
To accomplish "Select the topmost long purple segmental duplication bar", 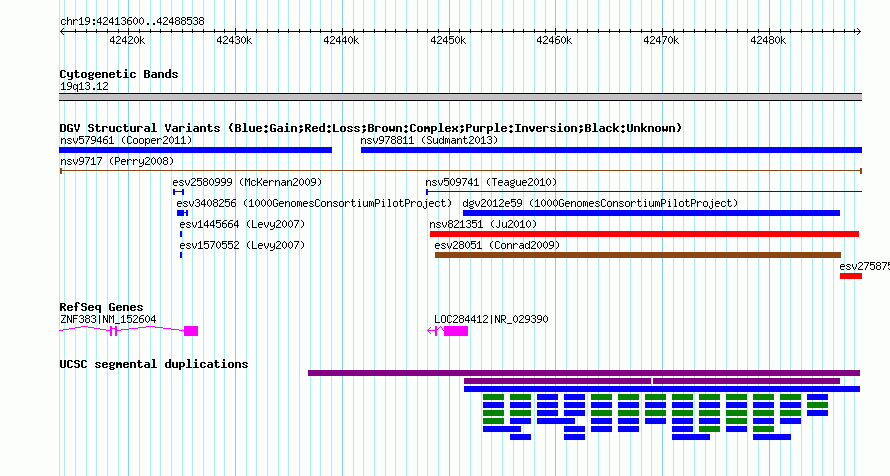I will [584, 373].
